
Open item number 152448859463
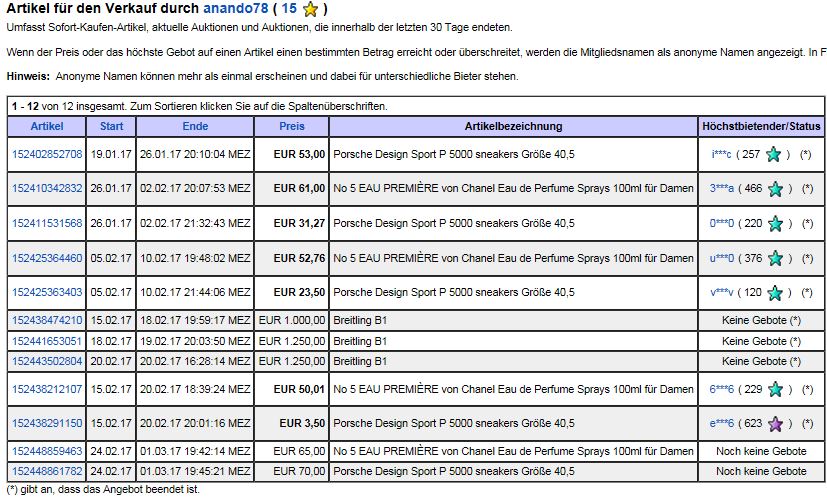coord(47,451)
